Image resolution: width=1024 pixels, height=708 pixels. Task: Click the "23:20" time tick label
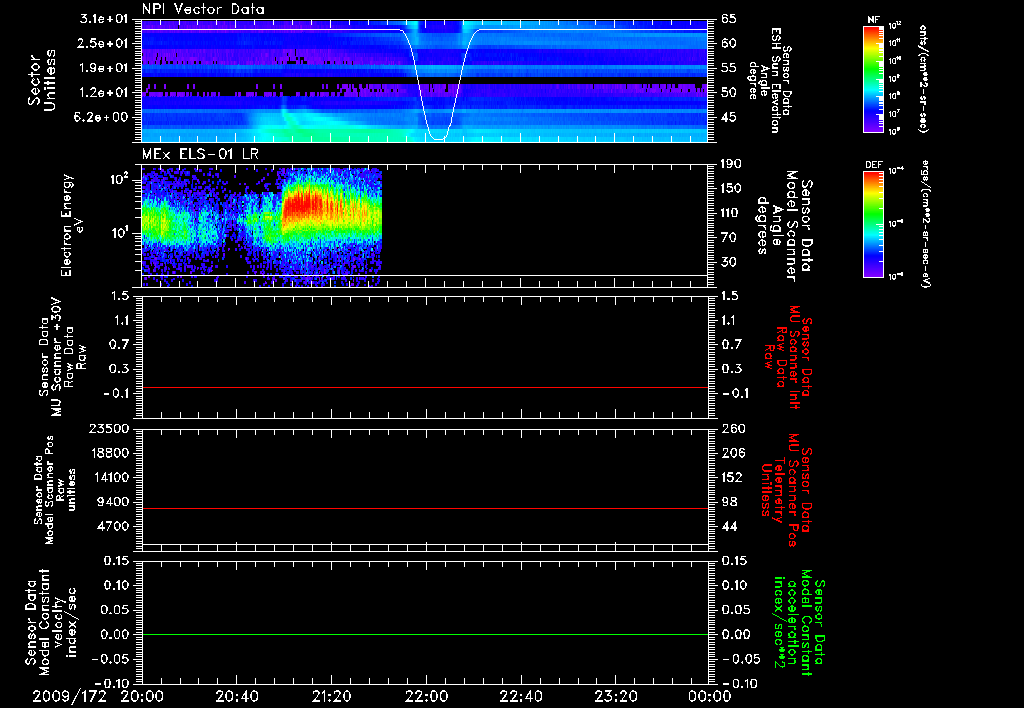(616, 696)
